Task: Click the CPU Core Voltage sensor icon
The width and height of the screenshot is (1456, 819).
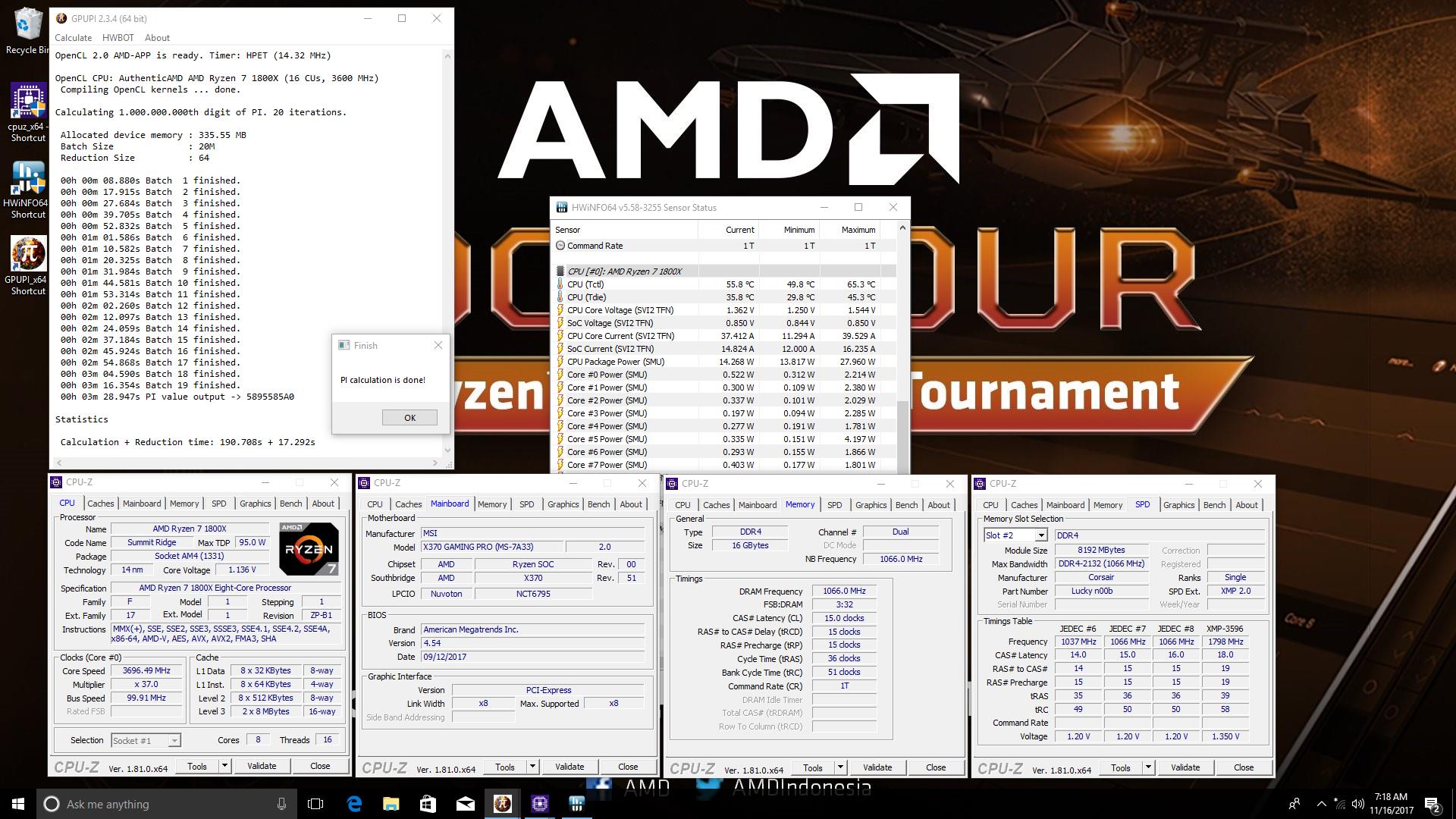Action: pos(560,310)
